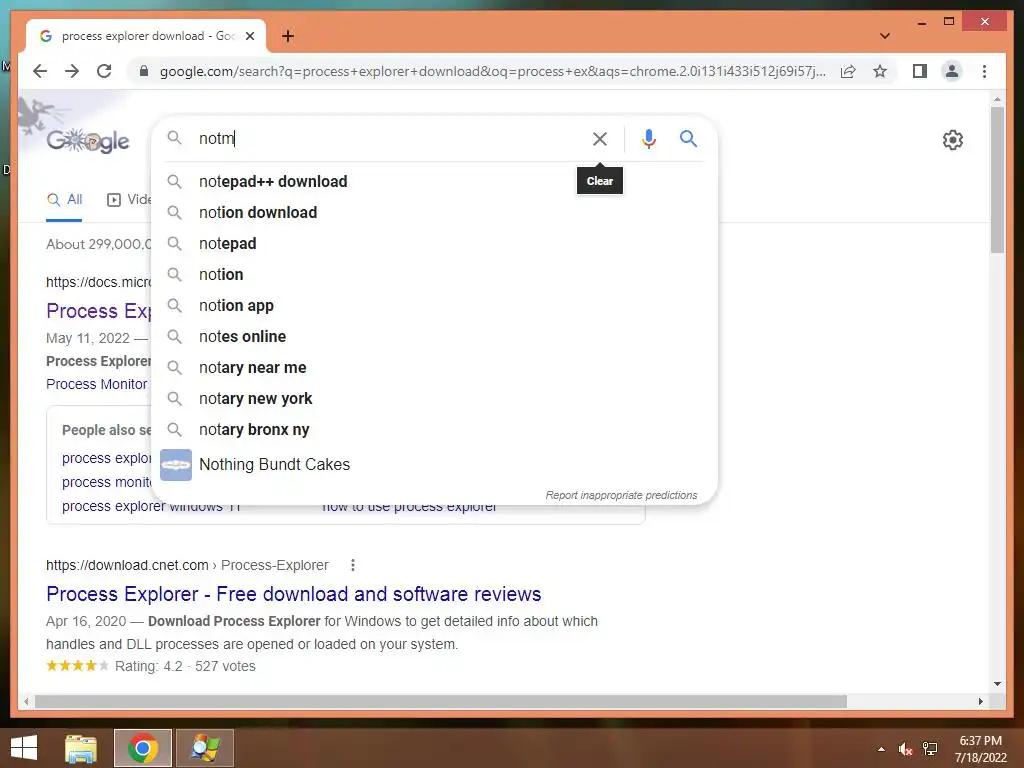
Task: Open Chrome three-dot menu
Action: click(x=984, y=71)
